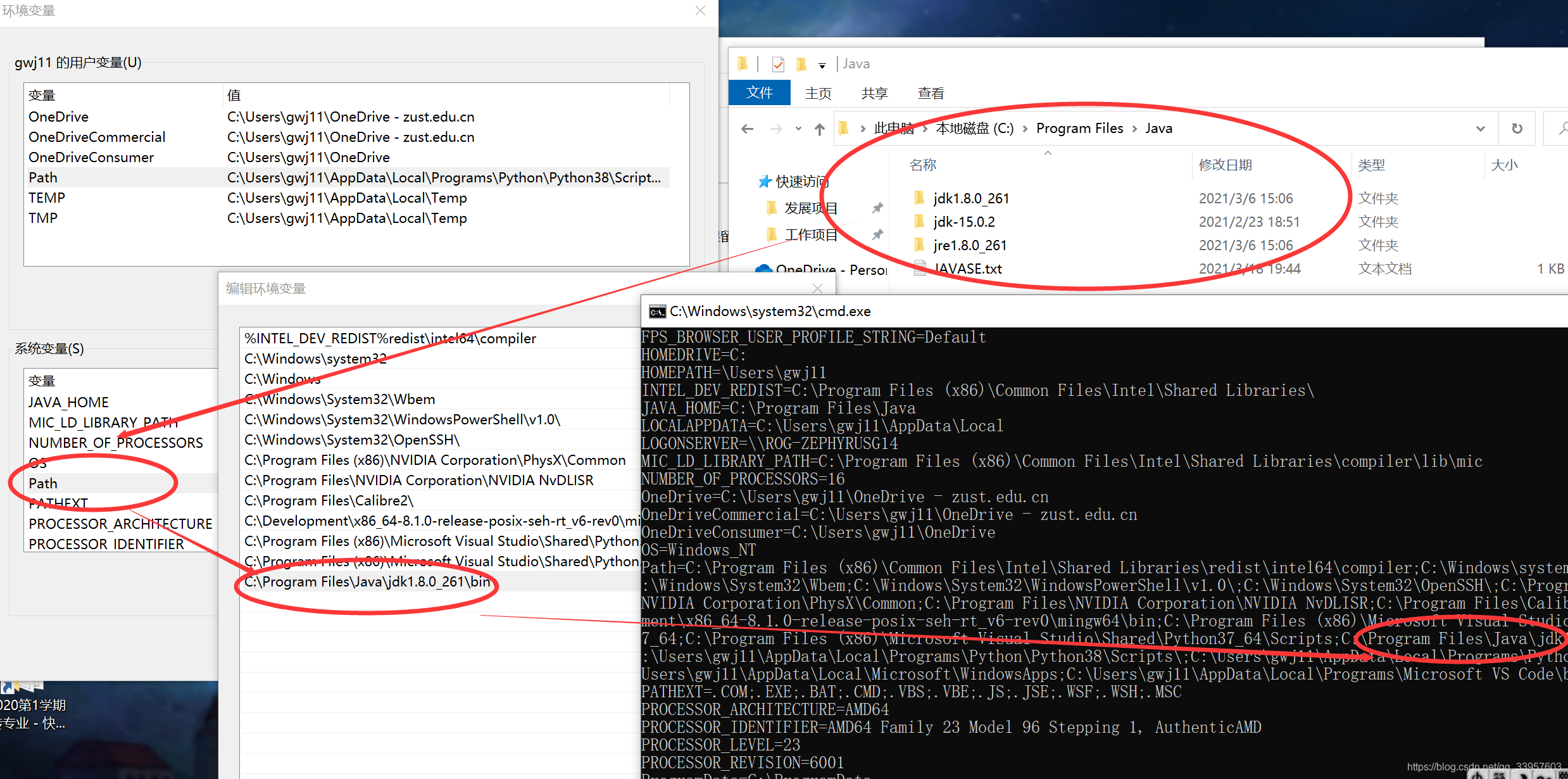Select the WindowsPowerShell\v1.0\ path entry
This screenshot has height=779, width=1568.
tap(441, 419)
